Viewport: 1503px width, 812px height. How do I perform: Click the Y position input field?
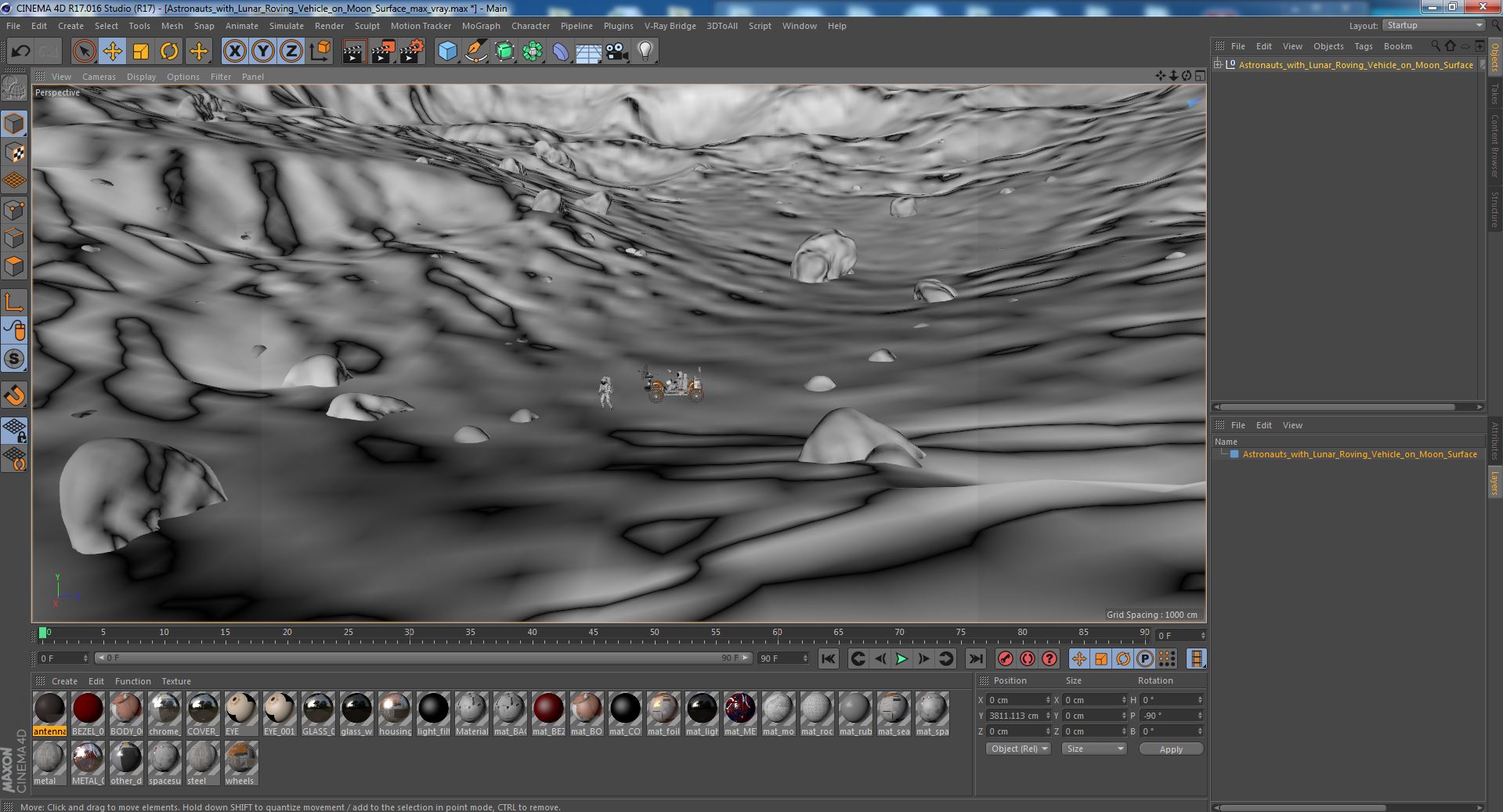pyautogui.click(x=1015, y=716)
